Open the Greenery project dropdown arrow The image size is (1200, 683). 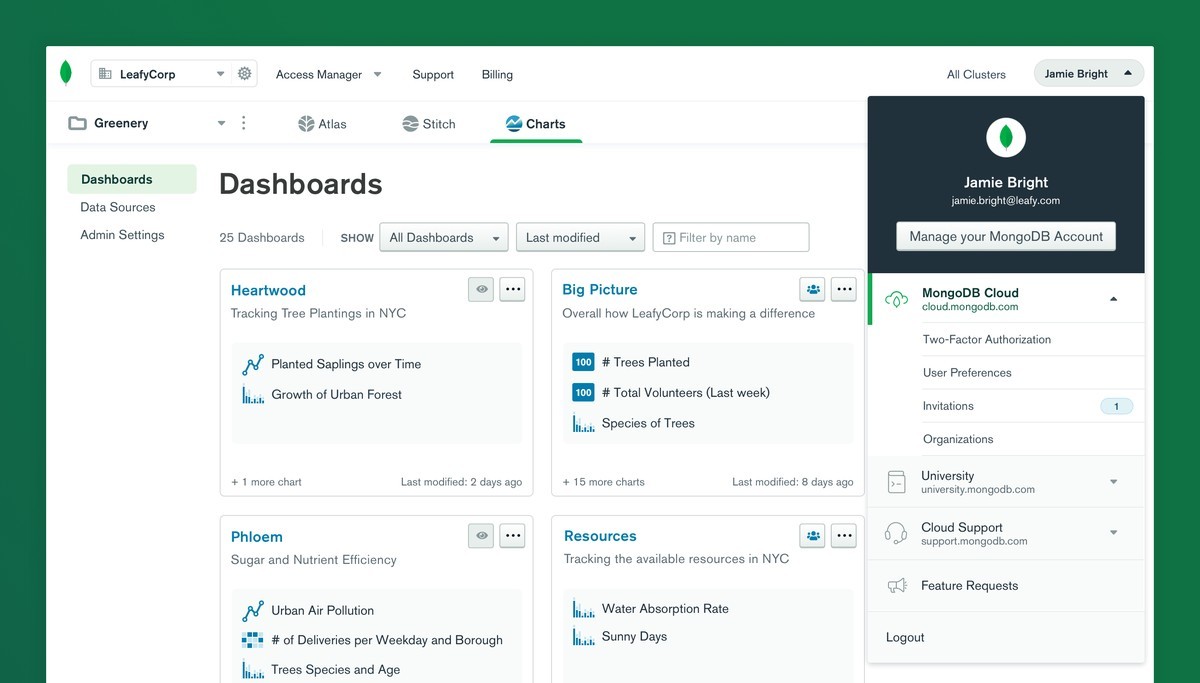coord(221,124)
